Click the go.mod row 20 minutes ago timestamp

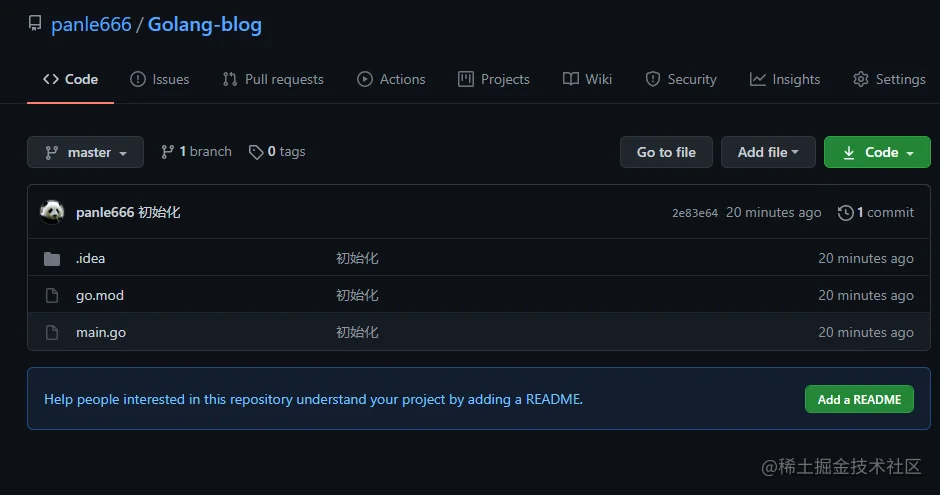pyautogui.click(x=866, y=295)
